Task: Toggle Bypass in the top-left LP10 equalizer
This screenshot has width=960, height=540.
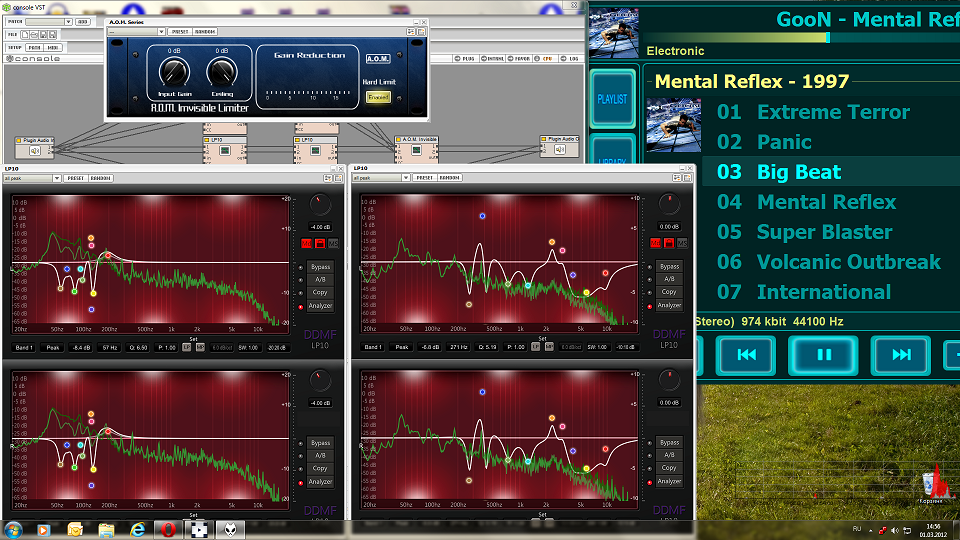Action: pyautogui.click(x=320, y=267)
